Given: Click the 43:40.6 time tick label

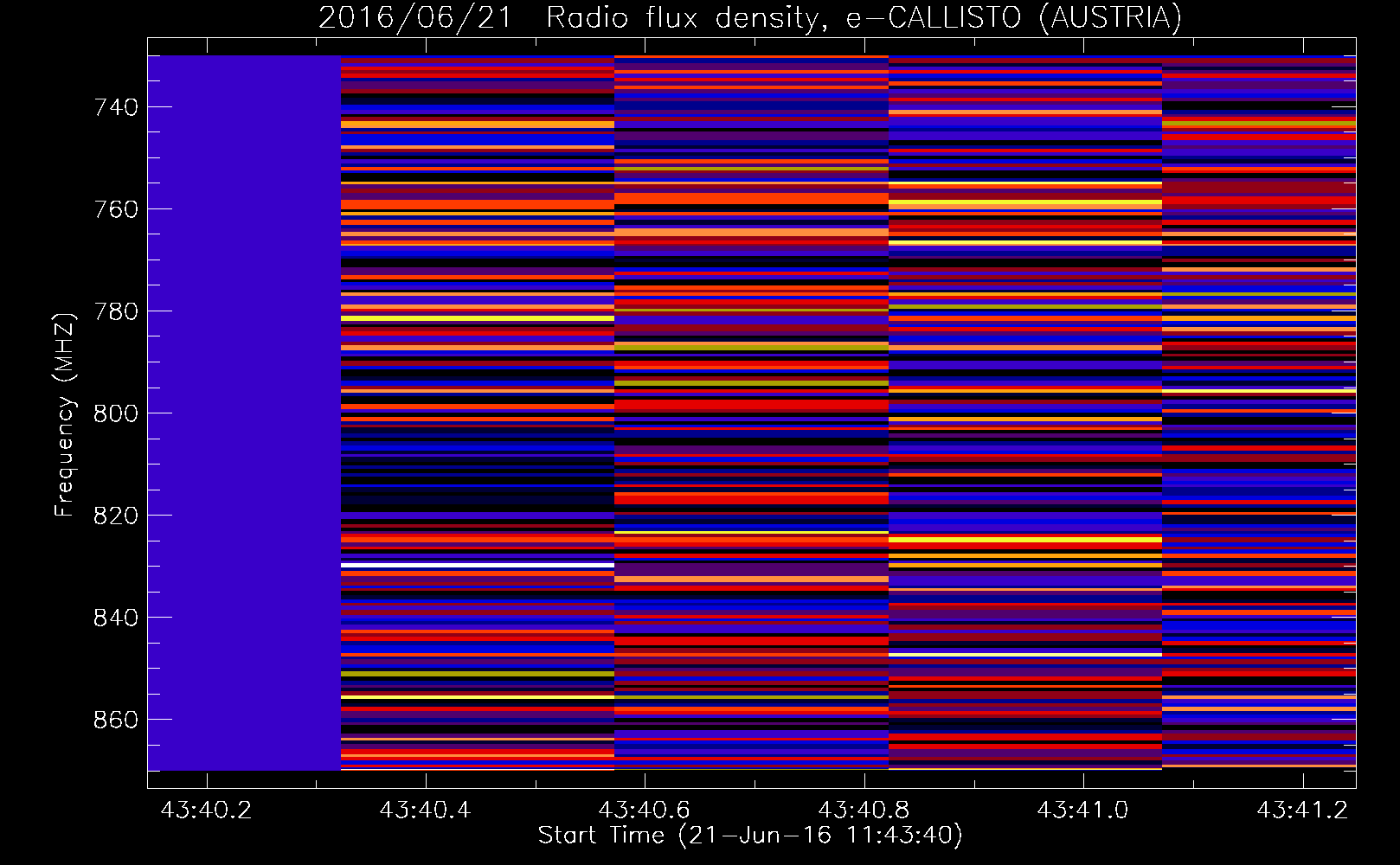Looking at the screenshot, I should coord(645,810).
